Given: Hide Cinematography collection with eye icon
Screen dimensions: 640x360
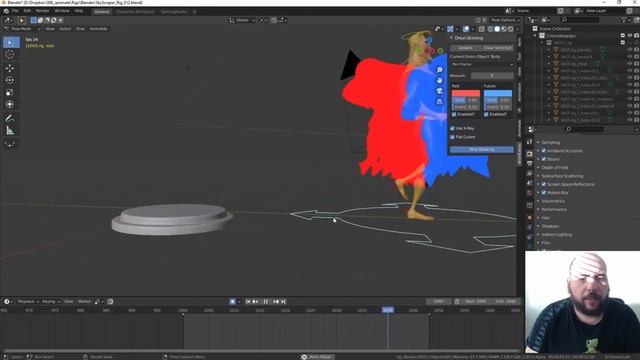Looking at the screenshot, I should pyautogui.click(x=630, y=36).
